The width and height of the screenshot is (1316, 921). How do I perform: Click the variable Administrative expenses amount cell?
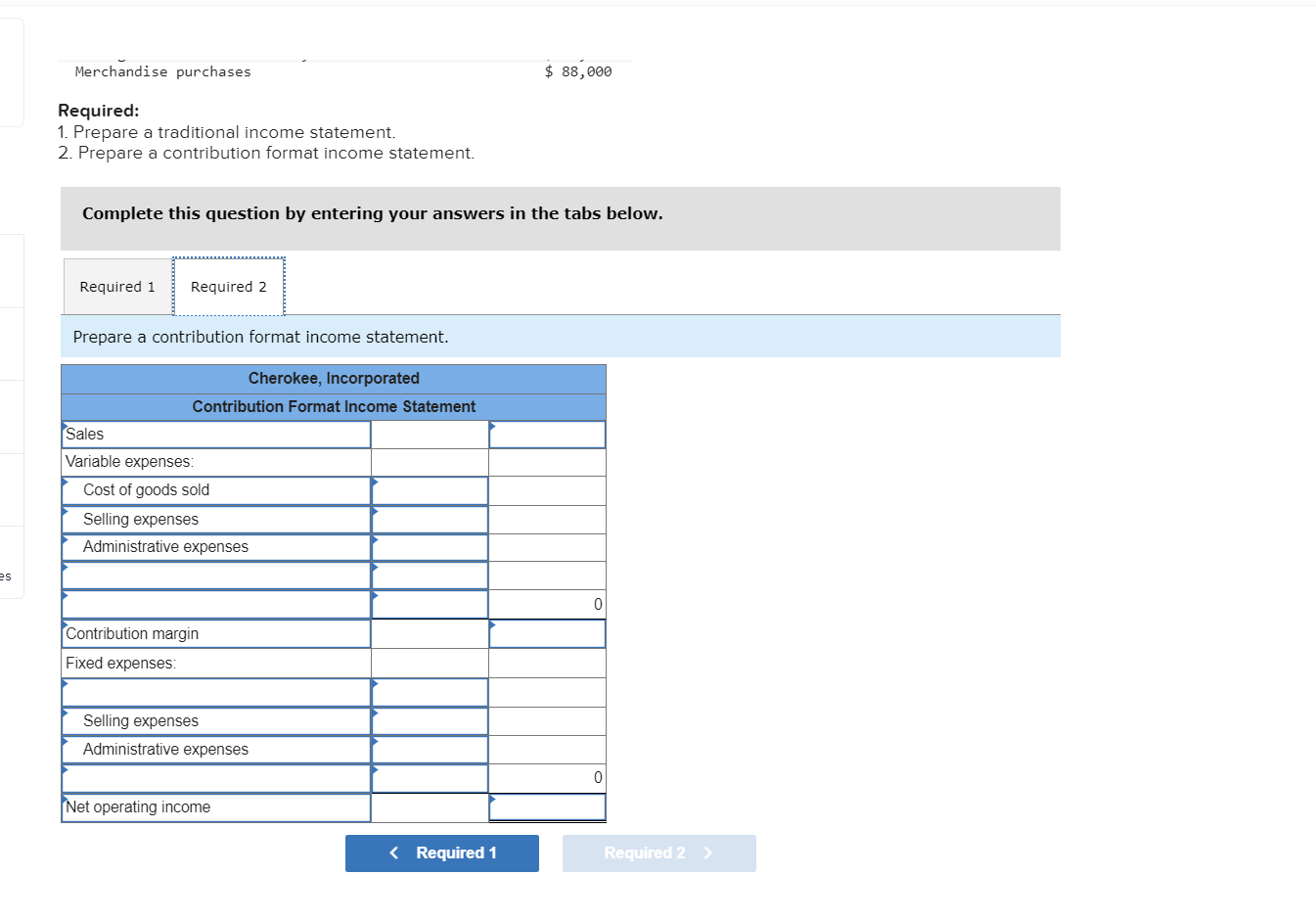[429, 547]
